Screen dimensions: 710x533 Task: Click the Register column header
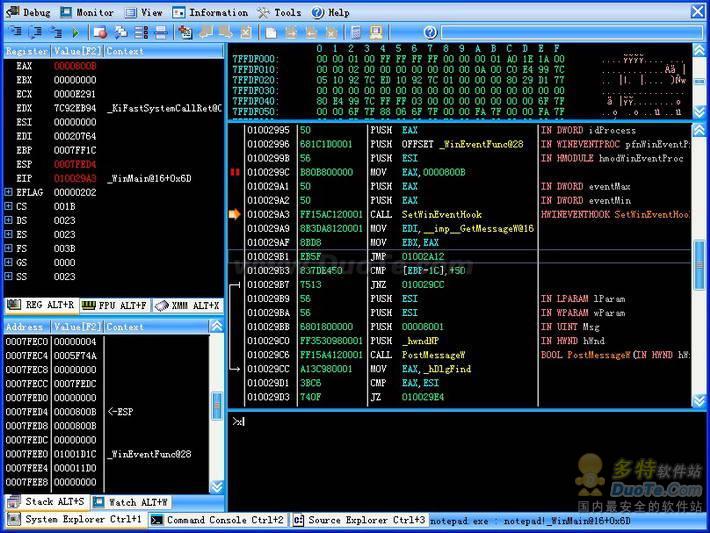tap(27, 51)
